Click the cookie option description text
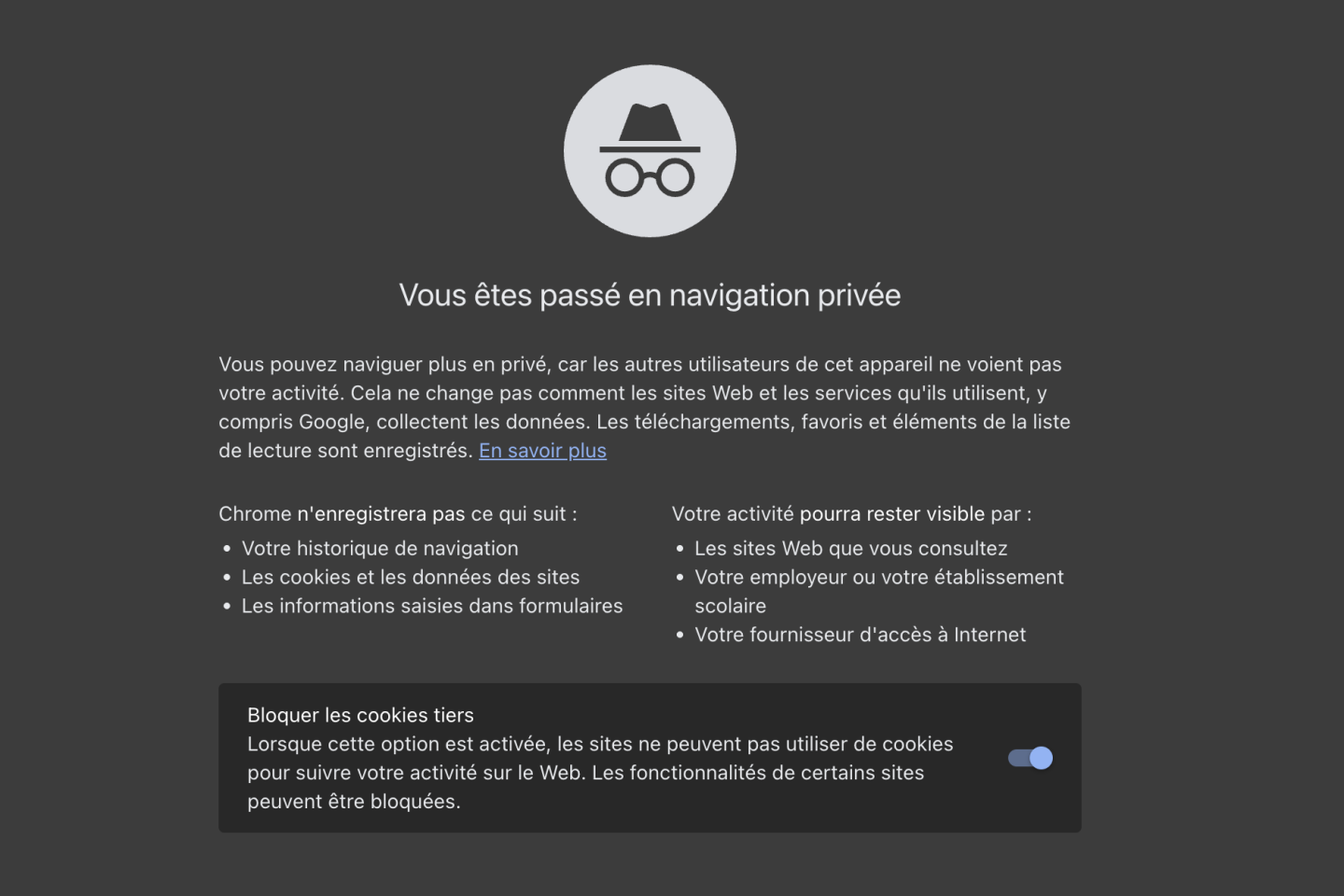The height and width of the screenshot is (896, 1344). click(600, 773)
